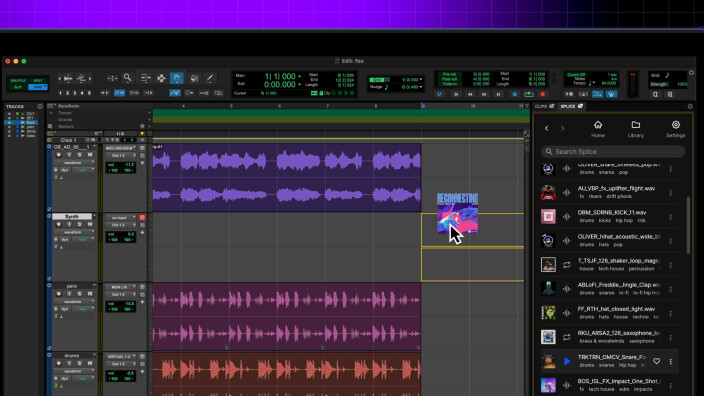
Task: Solo the Synth track
Action: tap(79, 224)
